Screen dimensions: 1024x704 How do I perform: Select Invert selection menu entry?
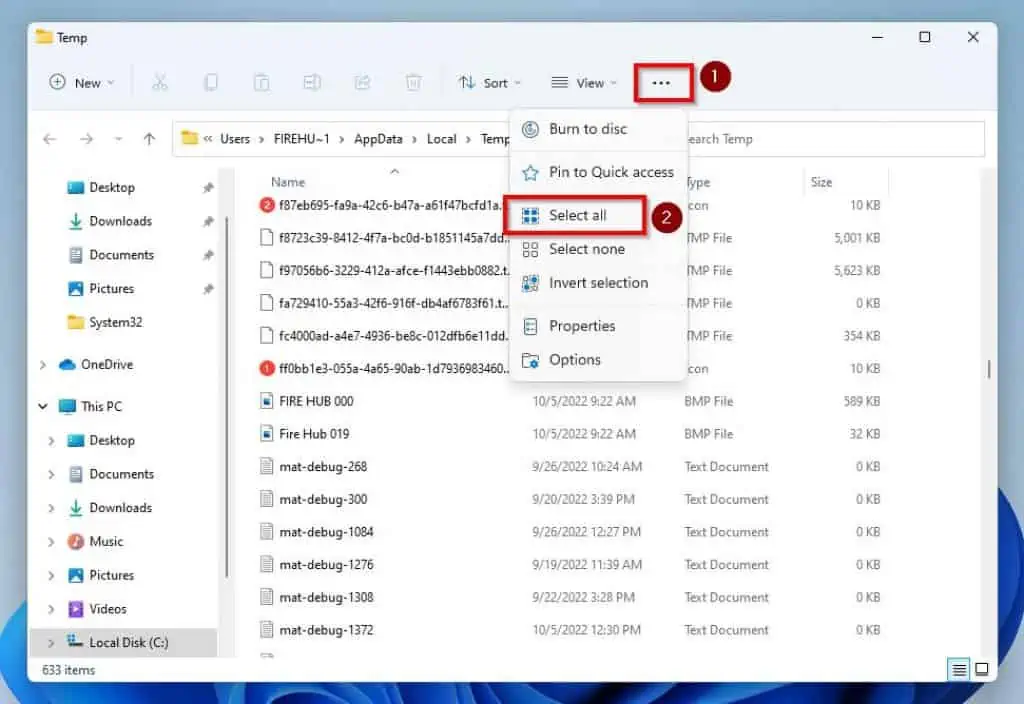[x=598, y=283]
